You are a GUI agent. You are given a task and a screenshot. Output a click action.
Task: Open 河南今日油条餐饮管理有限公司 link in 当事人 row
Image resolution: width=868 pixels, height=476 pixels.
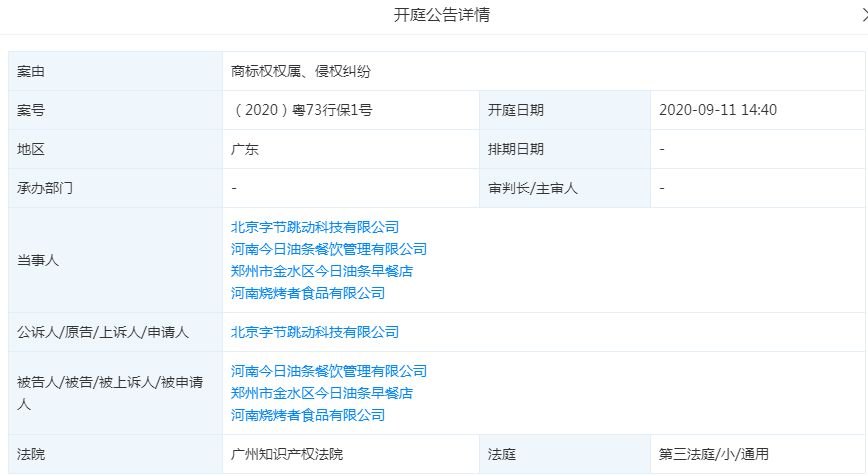(328, 249)
